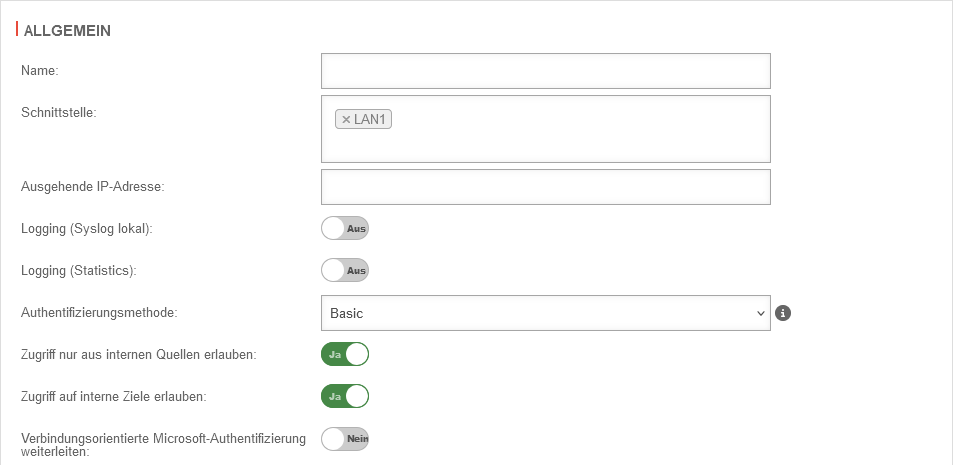Enable Microsoft-Authentifizierung weiterleiten switch

coord(345,438)
